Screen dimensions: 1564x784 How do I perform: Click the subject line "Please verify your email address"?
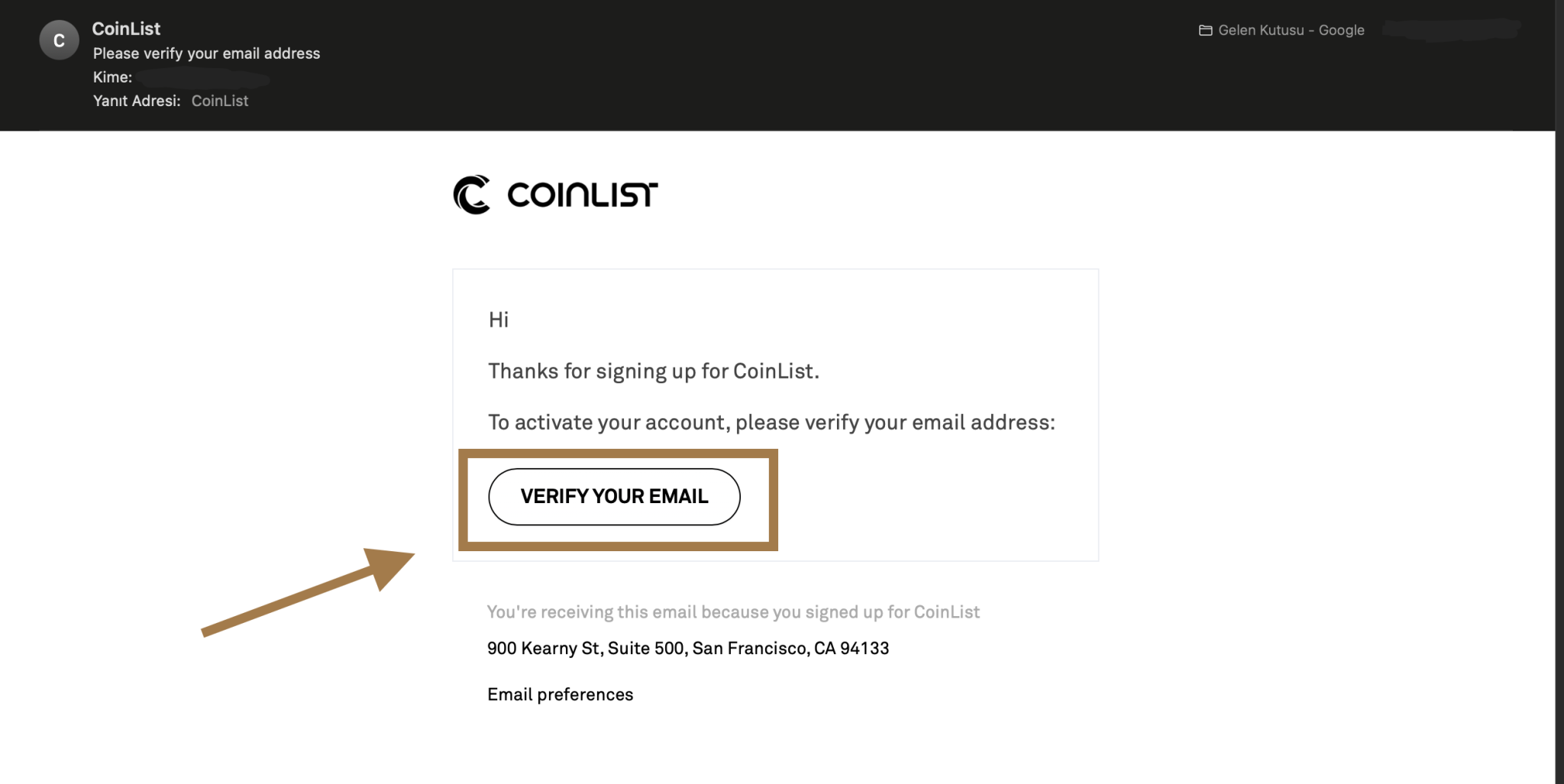tap(206, 53)
